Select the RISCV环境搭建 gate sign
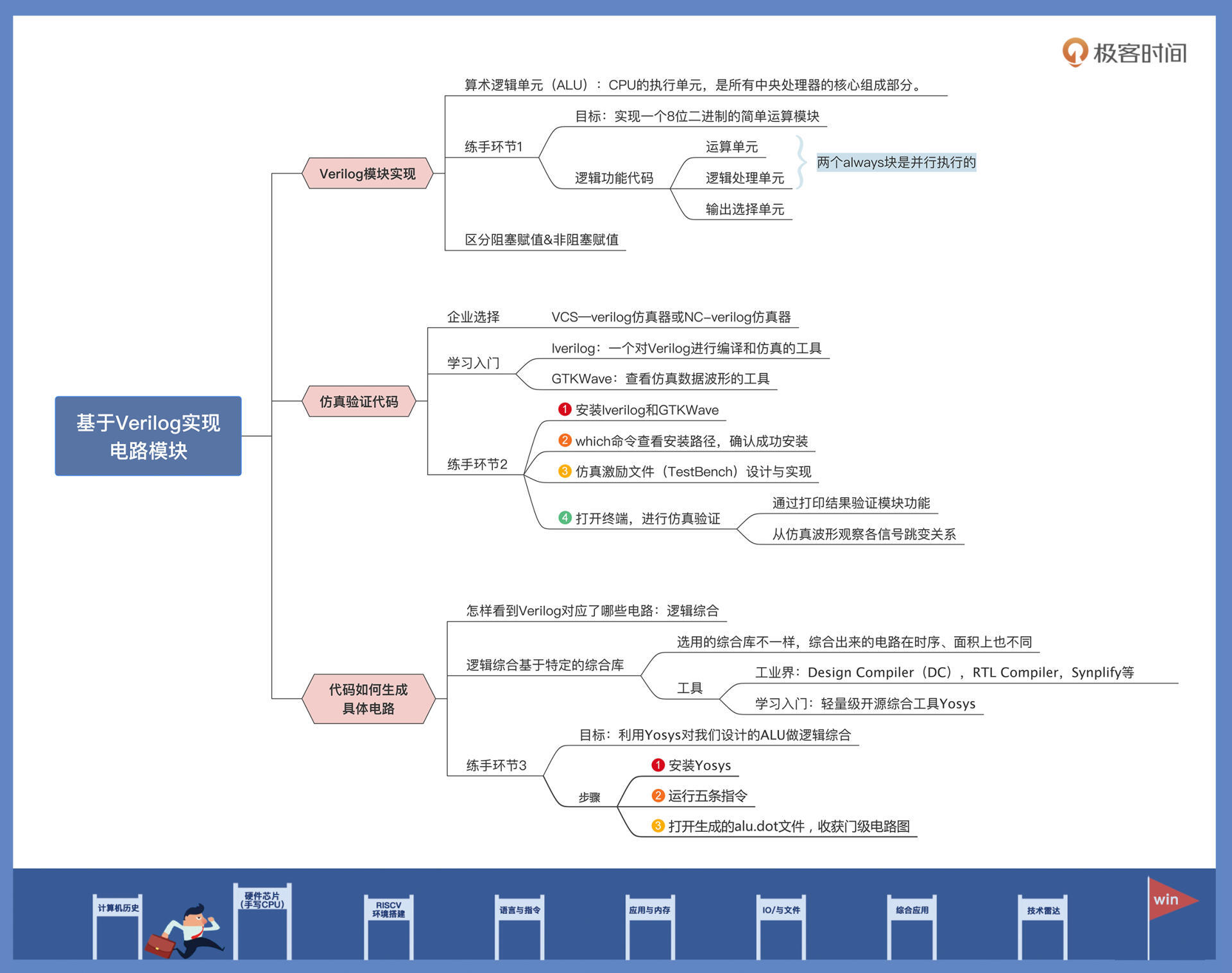 (388, 910)
